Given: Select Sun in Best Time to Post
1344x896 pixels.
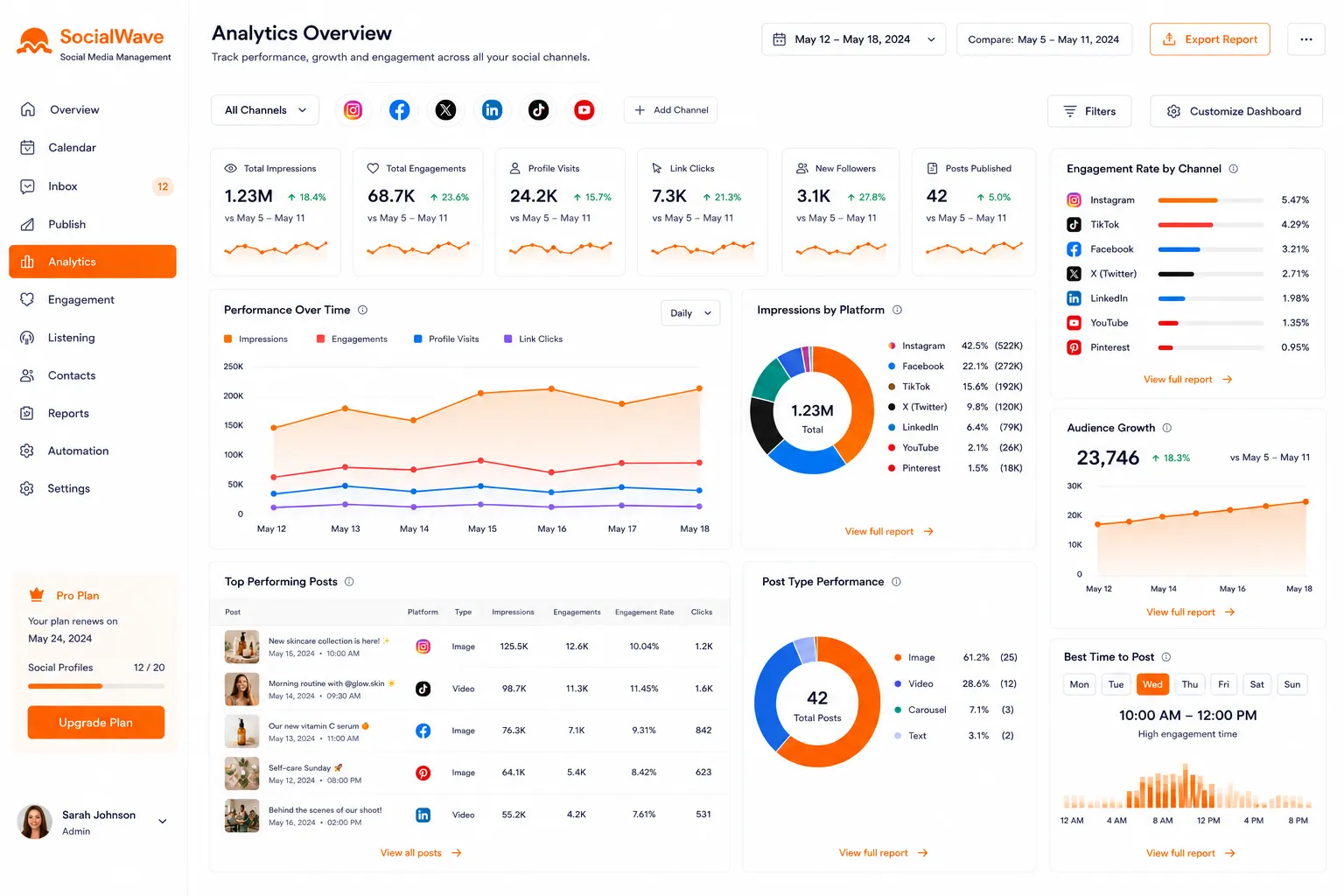Looking at the screenshot, I should (1292, 684).
